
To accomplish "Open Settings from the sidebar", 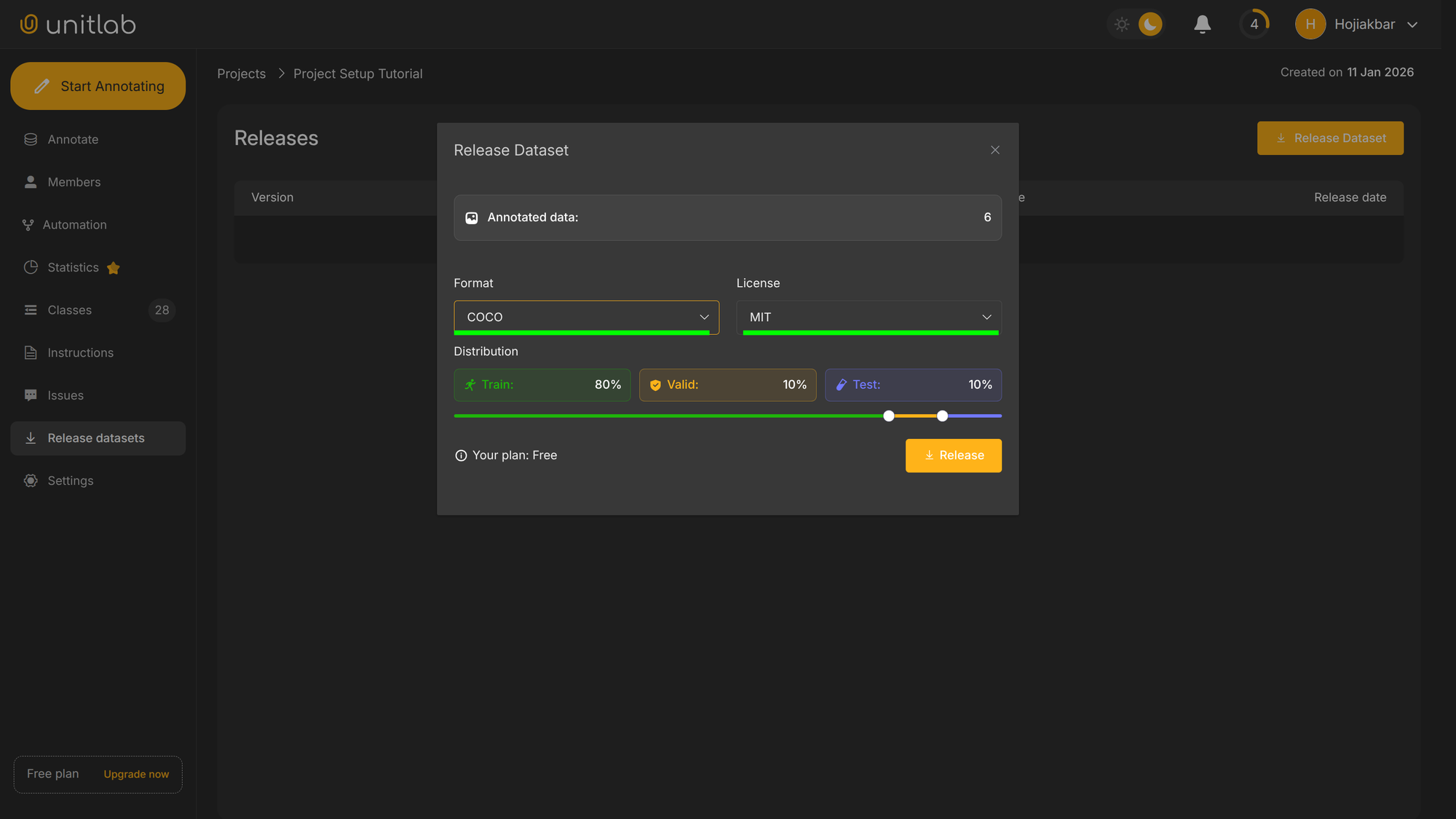I will coord(71,480).
